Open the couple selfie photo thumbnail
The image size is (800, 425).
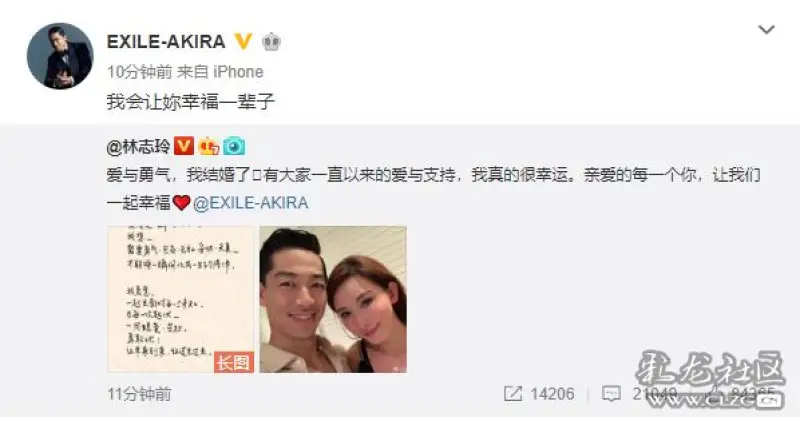[333, 299]
